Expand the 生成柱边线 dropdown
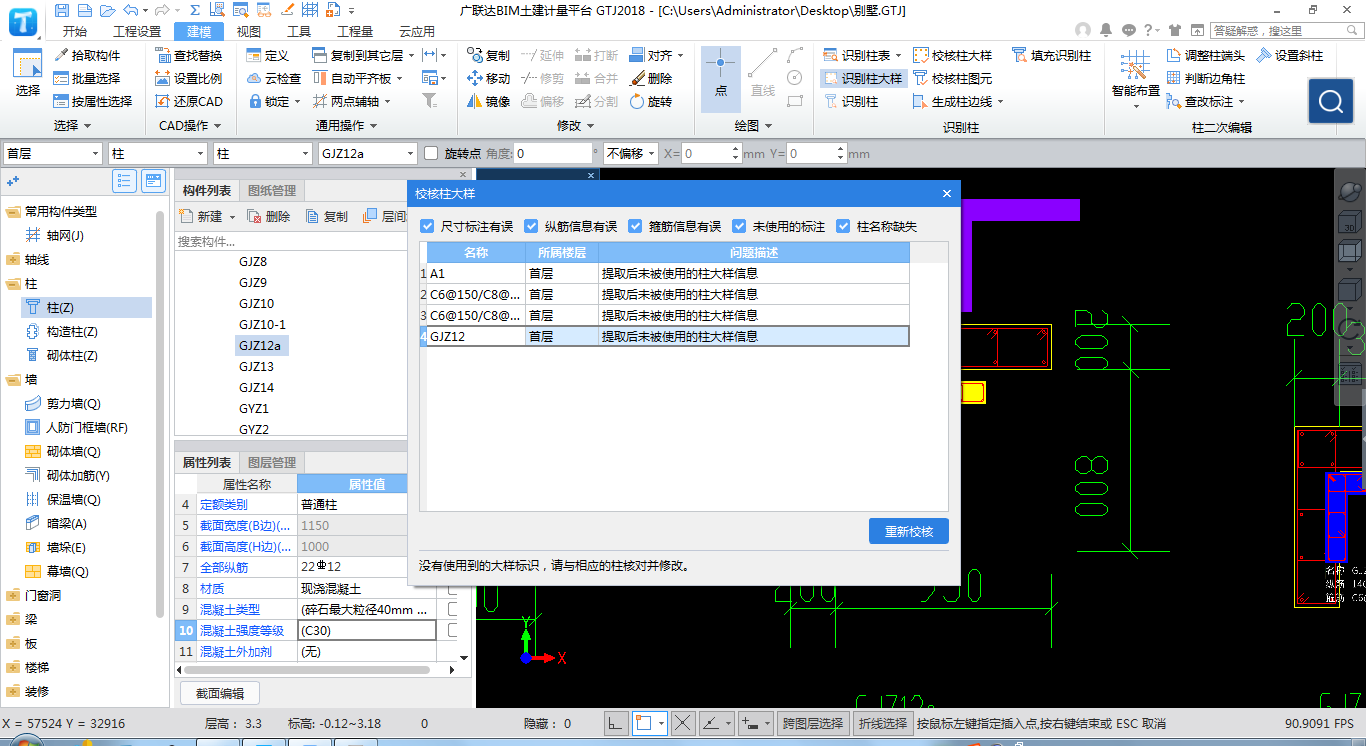Image resolution: width=1366 pixels, height=746 pixels. [1000, 101]
